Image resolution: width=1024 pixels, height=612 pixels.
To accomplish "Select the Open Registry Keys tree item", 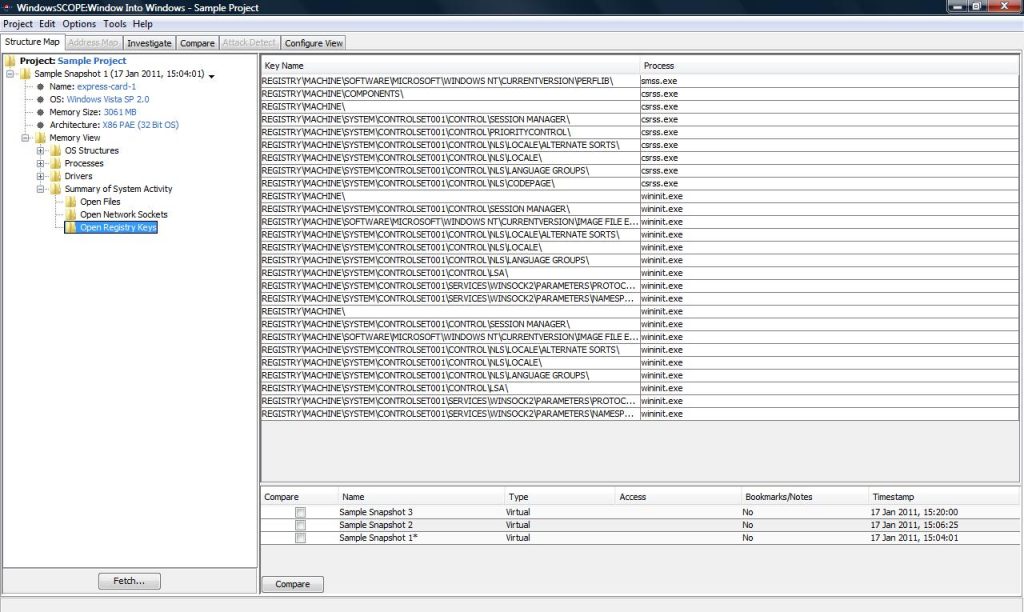I will pos(118,227).
